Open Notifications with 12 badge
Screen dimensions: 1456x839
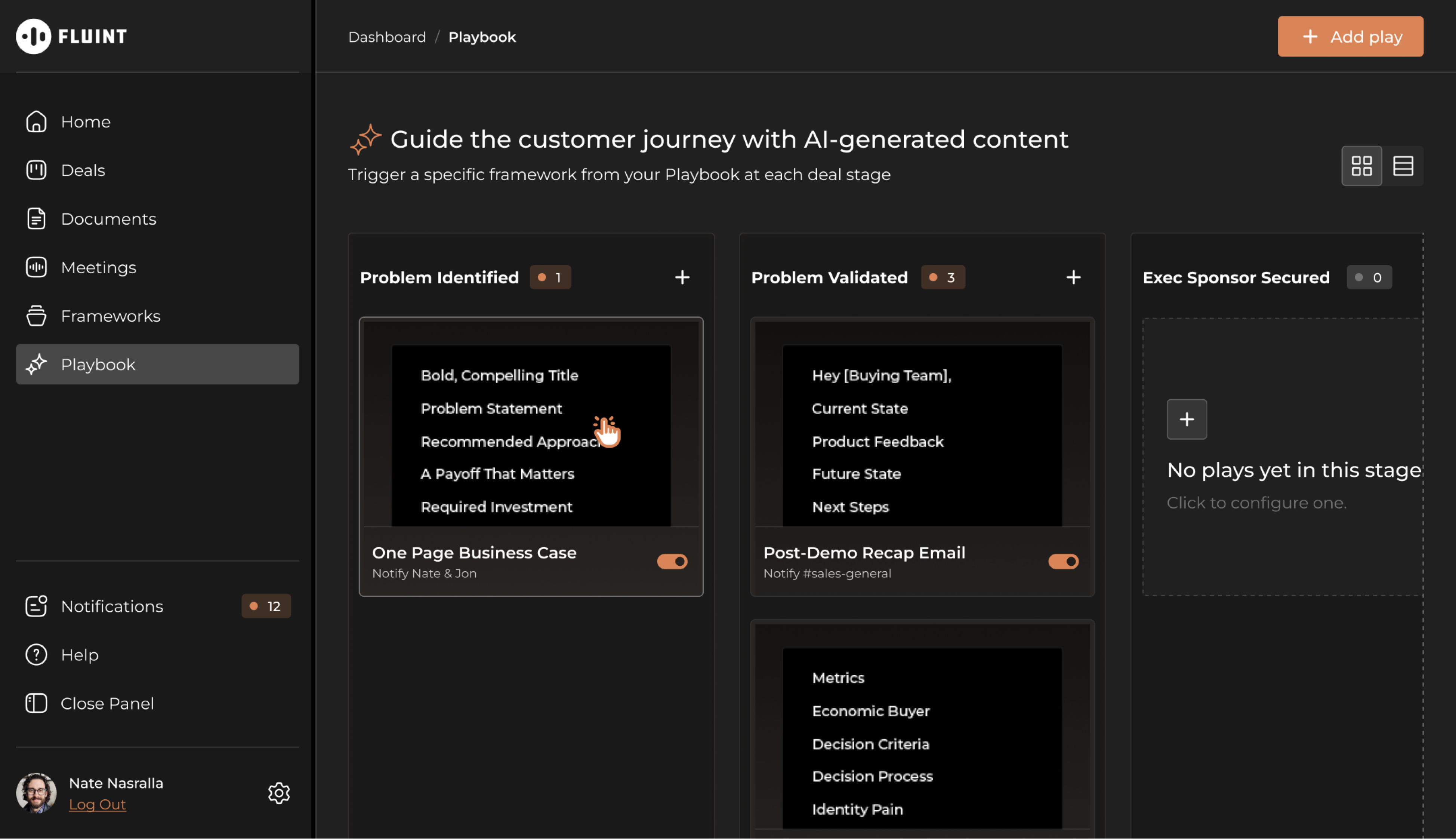click(x=112, y=606)
